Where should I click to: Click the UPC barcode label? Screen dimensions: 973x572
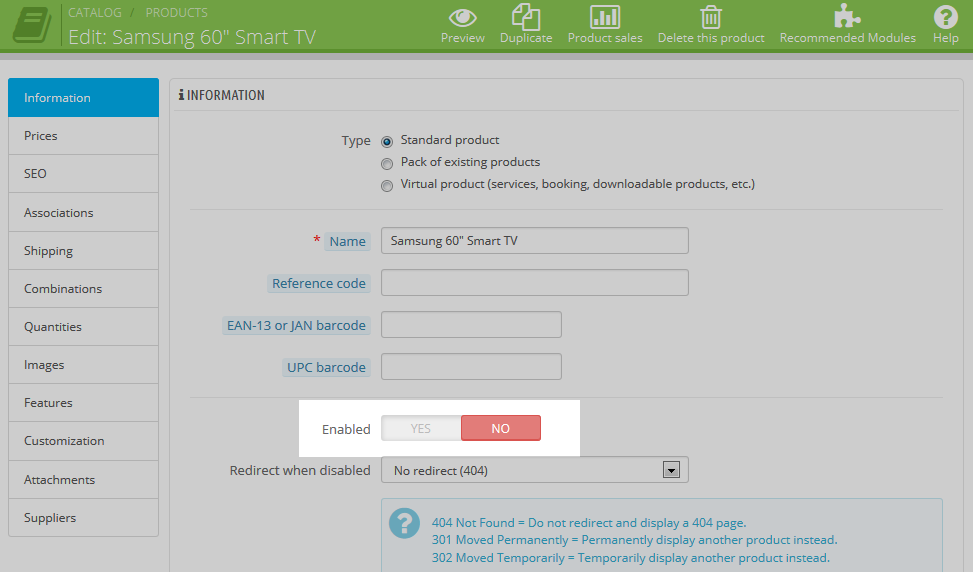[326, 367]
